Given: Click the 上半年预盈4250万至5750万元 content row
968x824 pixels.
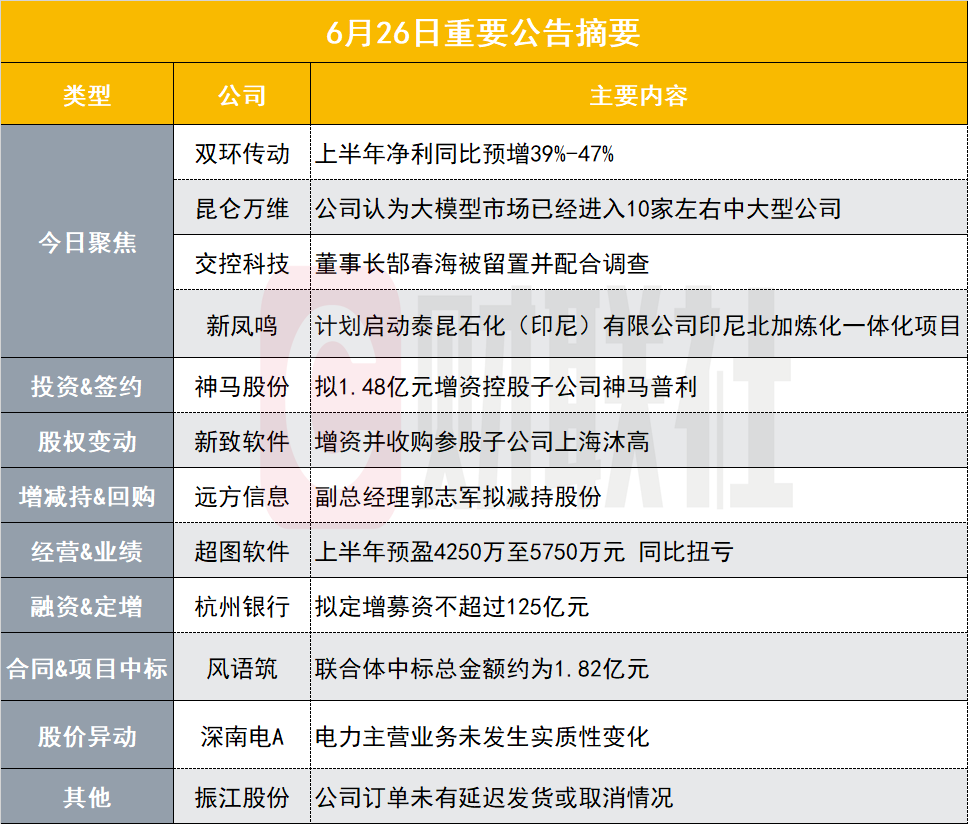Looking at the screenshot, I should [639, 551].
